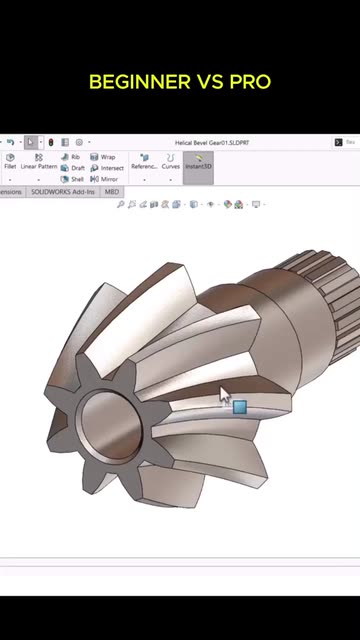Open the Apply Scene icon
Screen dimensions: 360x640
(x=239, y=204)
